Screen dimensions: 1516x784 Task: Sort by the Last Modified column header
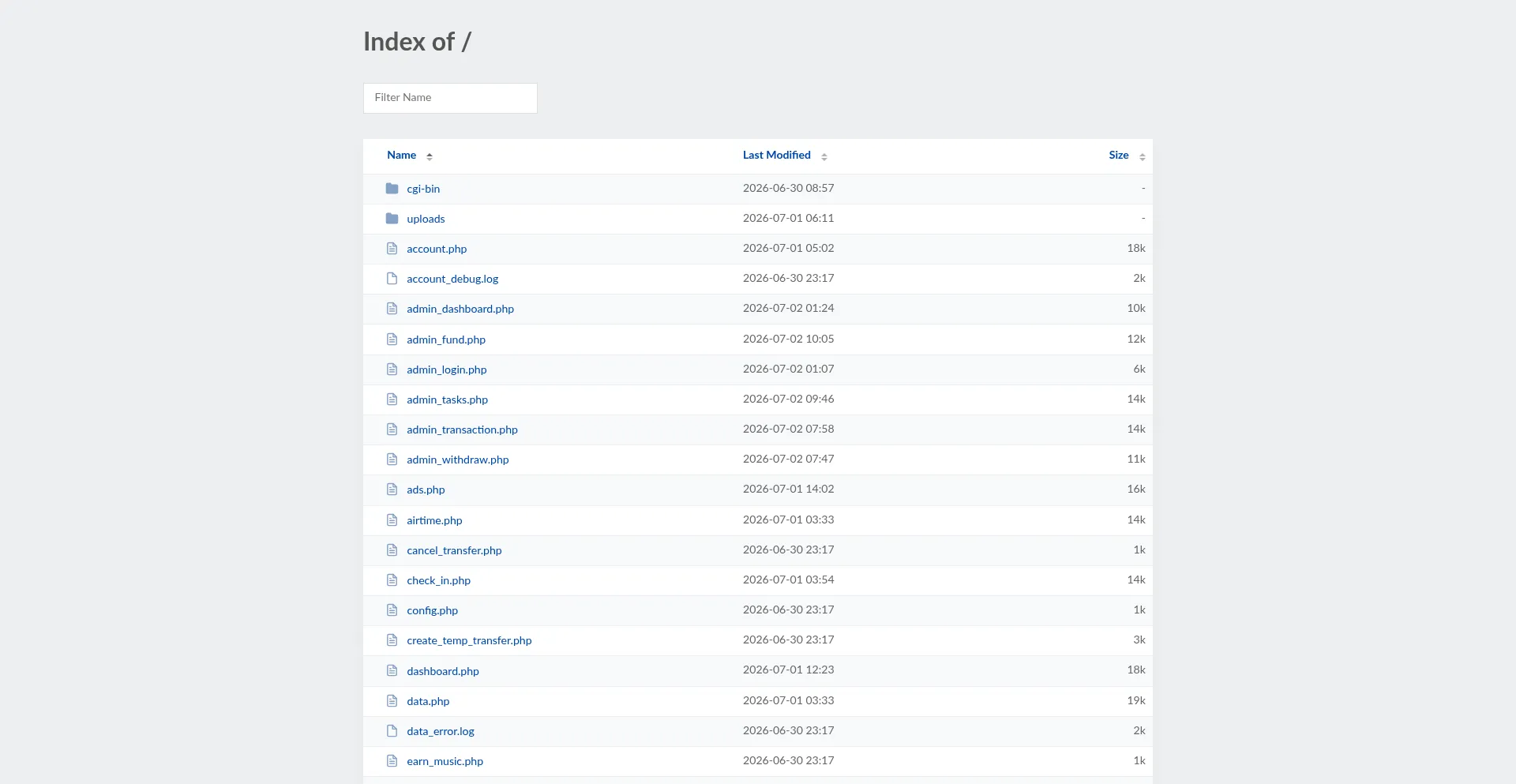776,156
